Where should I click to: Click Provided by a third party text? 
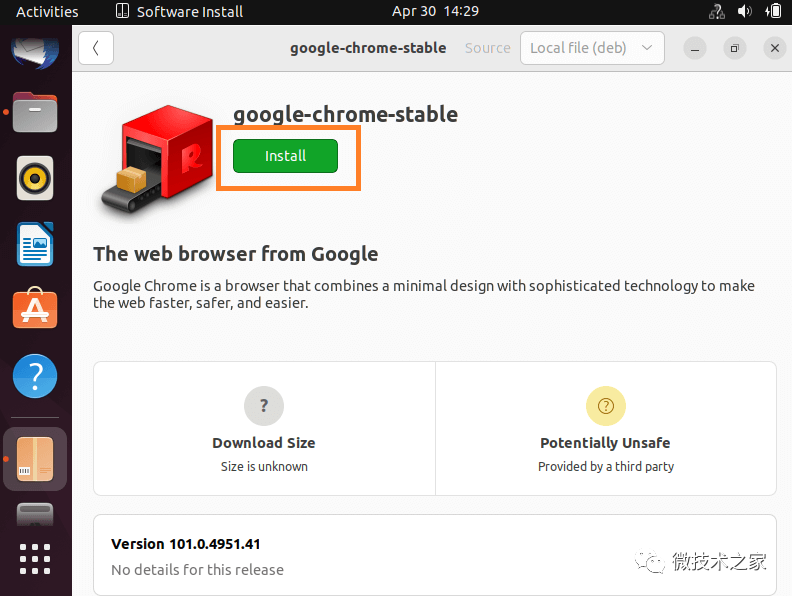(x=606, y=466)
